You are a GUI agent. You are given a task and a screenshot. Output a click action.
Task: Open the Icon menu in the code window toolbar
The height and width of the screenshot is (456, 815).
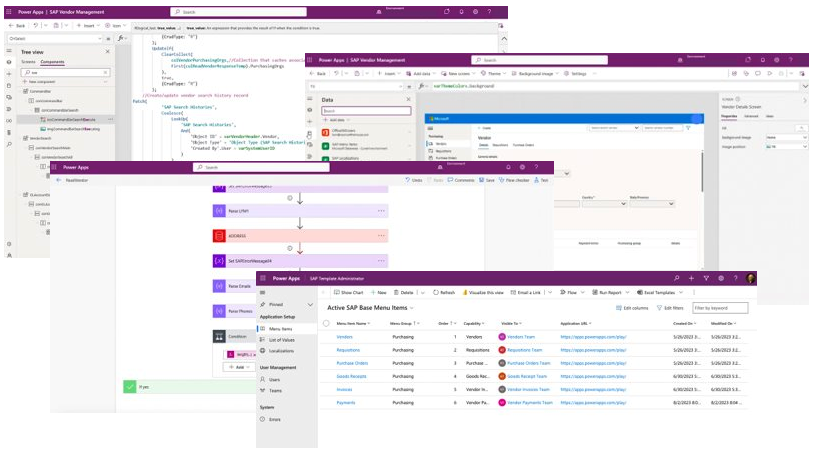115,25
